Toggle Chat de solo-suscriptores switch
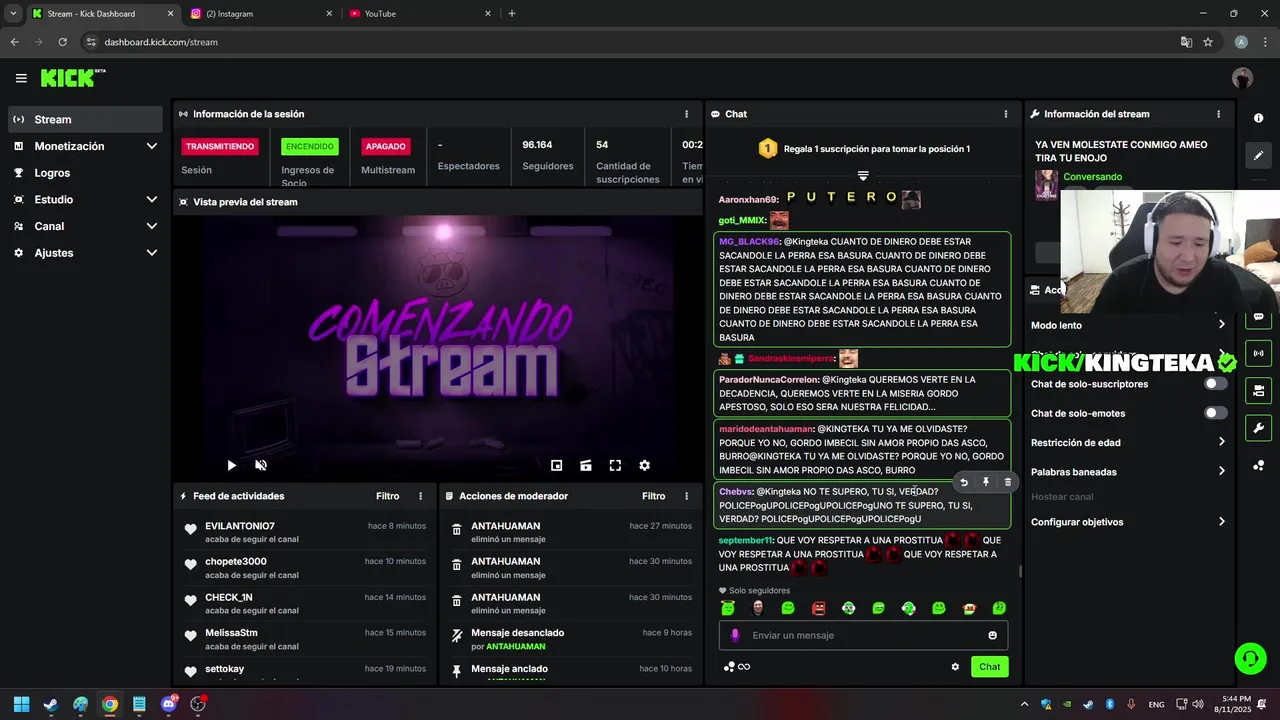This screenshot has height=720, width=1280. (x=1215, y=384)
